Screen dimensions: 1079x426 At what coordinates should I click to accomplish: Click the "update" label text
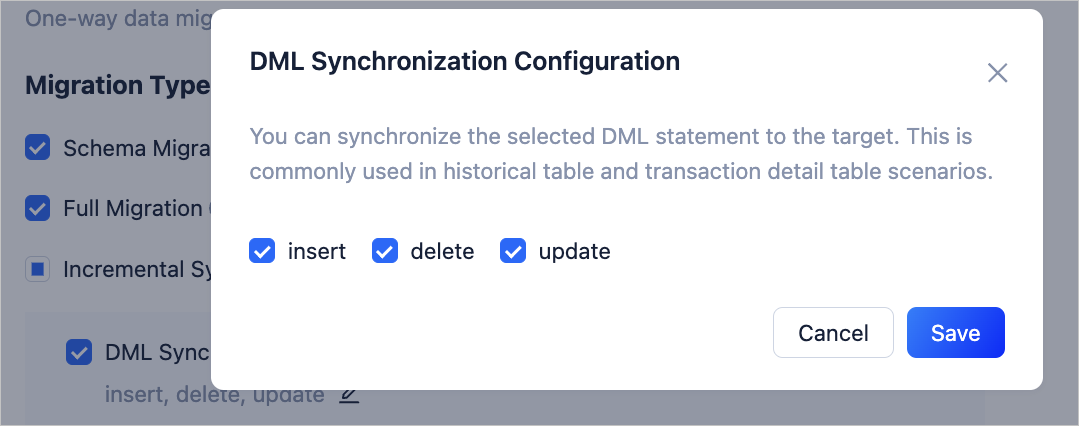[574, 252]
